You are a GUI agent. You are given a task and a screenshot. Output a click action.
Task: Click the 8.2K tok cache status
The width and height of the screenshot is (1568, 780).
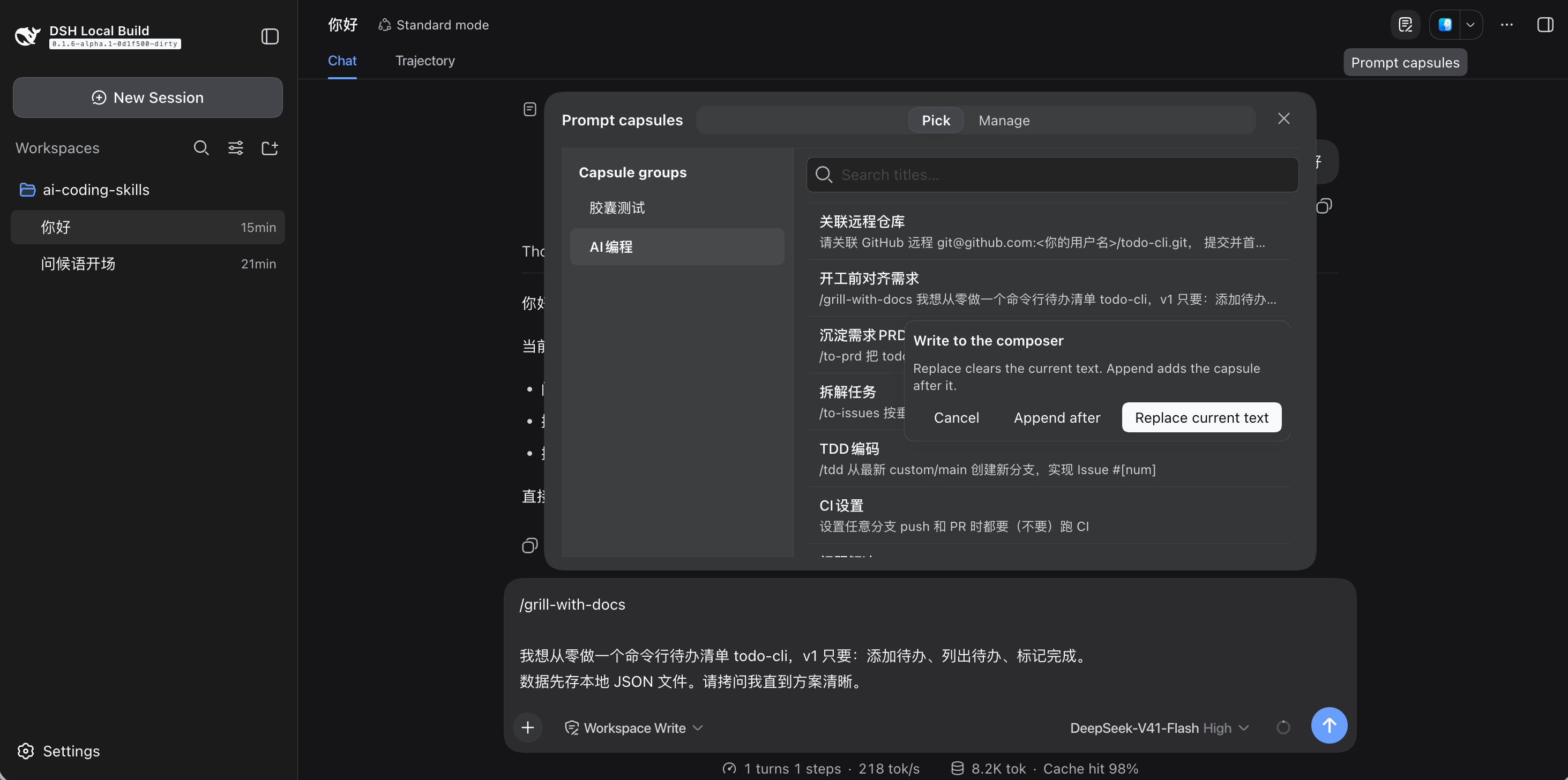[x=1044, y=768]
